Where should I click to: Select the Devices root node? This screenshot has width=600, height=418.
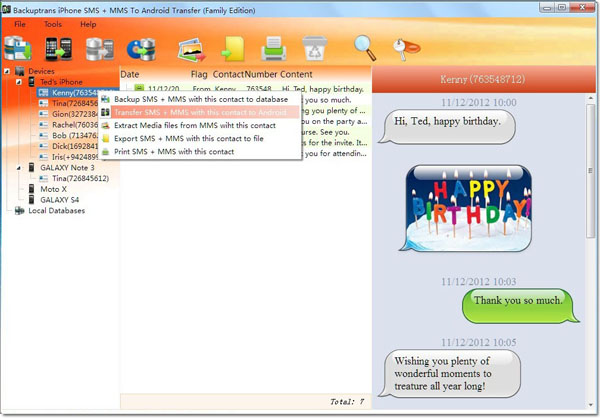(x=41, y=71)
